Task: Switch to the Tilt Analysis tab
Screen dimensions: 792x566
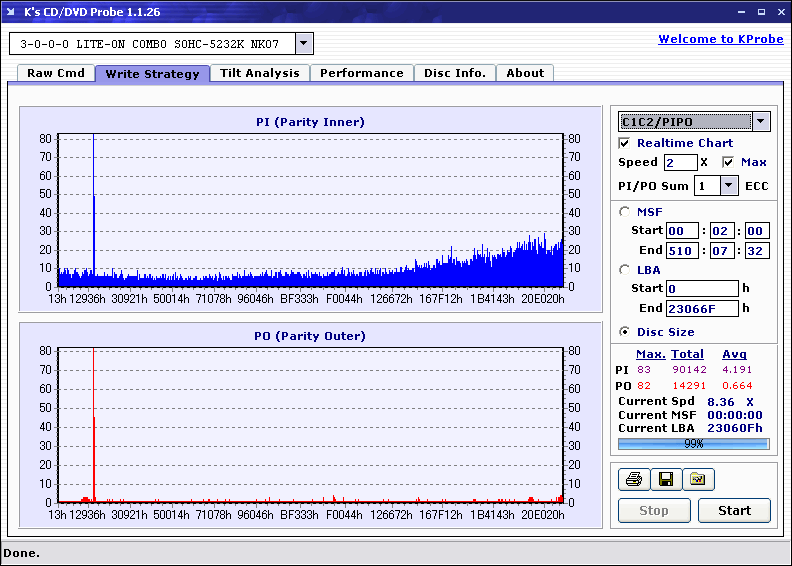Action: (x=259, y=73)
